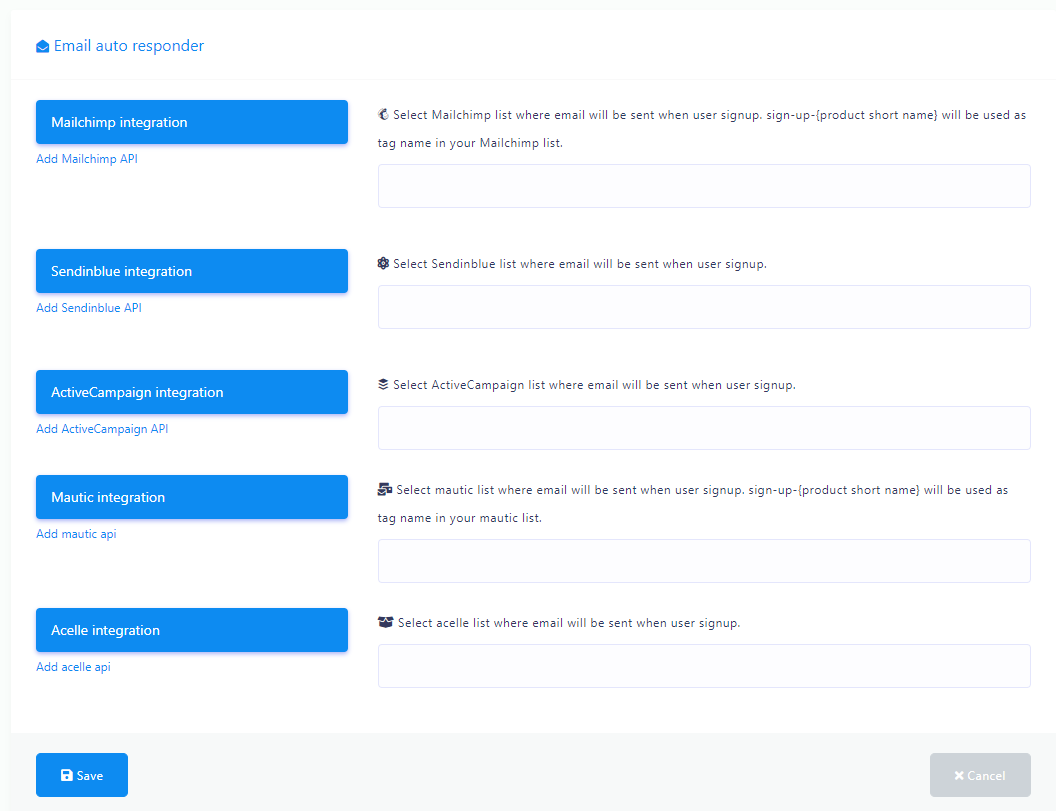1056x811 pixels.
Task: Open the Mailchimp list selection field
Action: (x=704, y=186)
